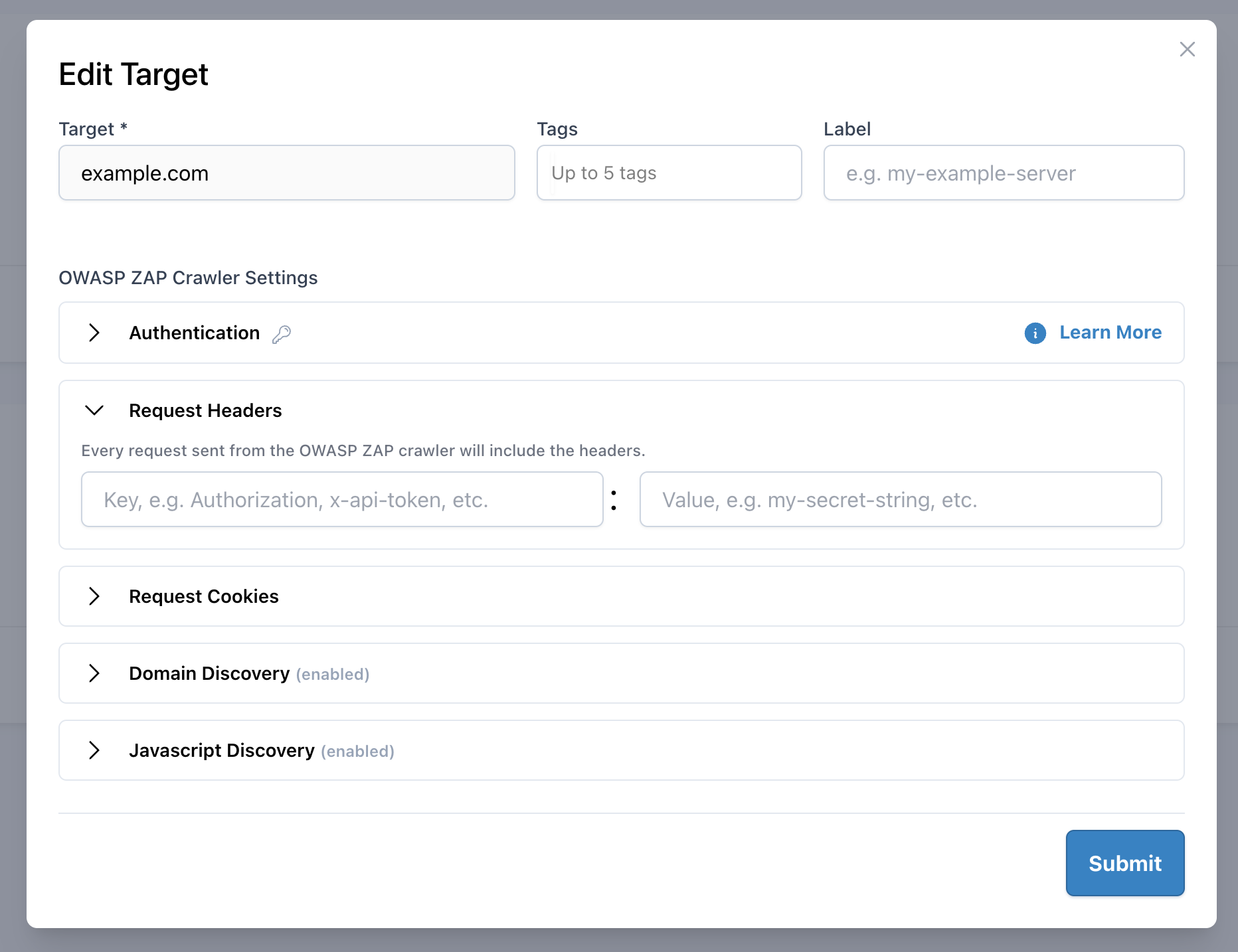Close the Edit Target dialog
Image resolution: width=1238 pixels, height=952 pixels.
coord(1187,49)
